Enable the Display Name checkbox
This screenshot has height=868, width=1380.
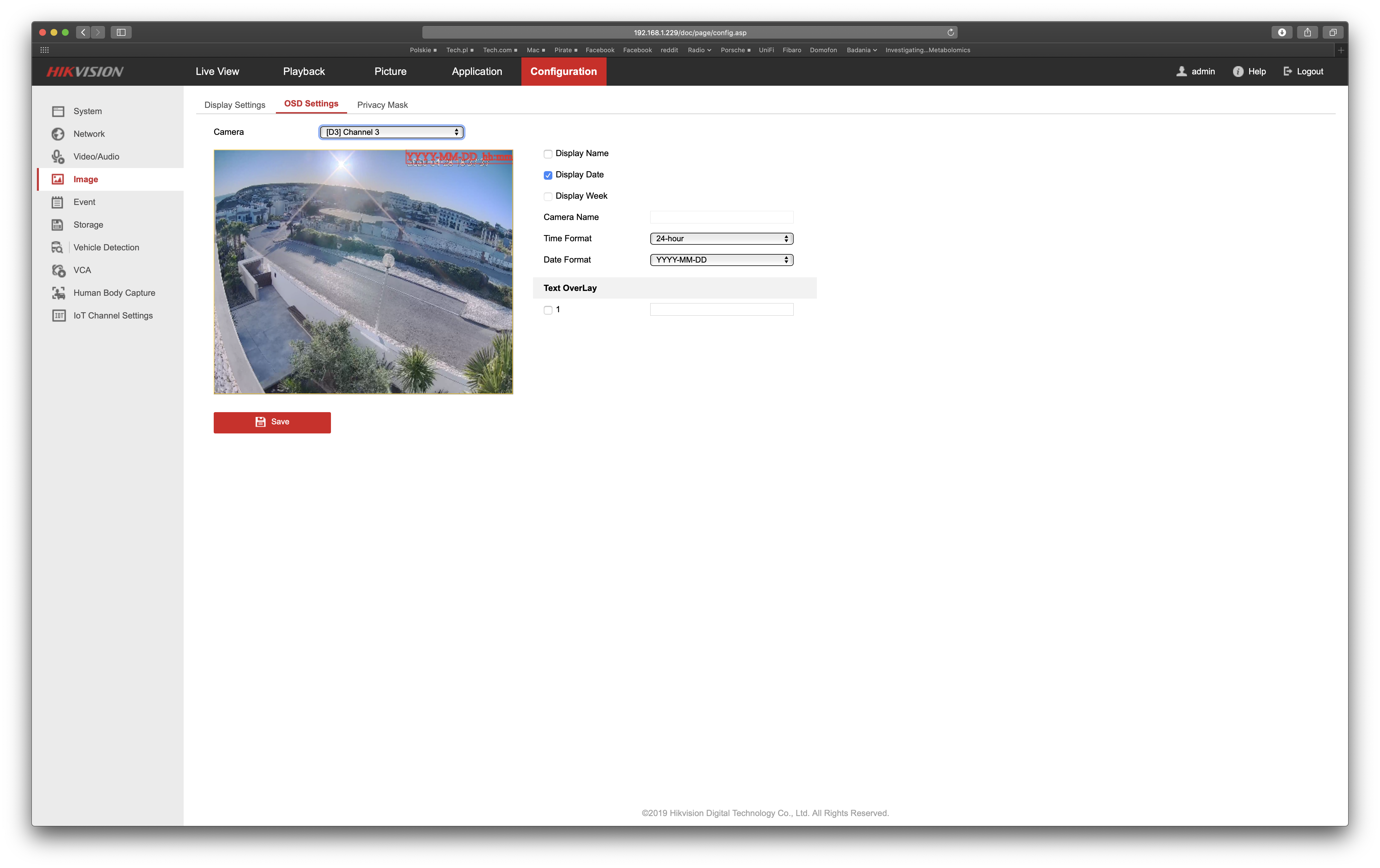[548, 154]
